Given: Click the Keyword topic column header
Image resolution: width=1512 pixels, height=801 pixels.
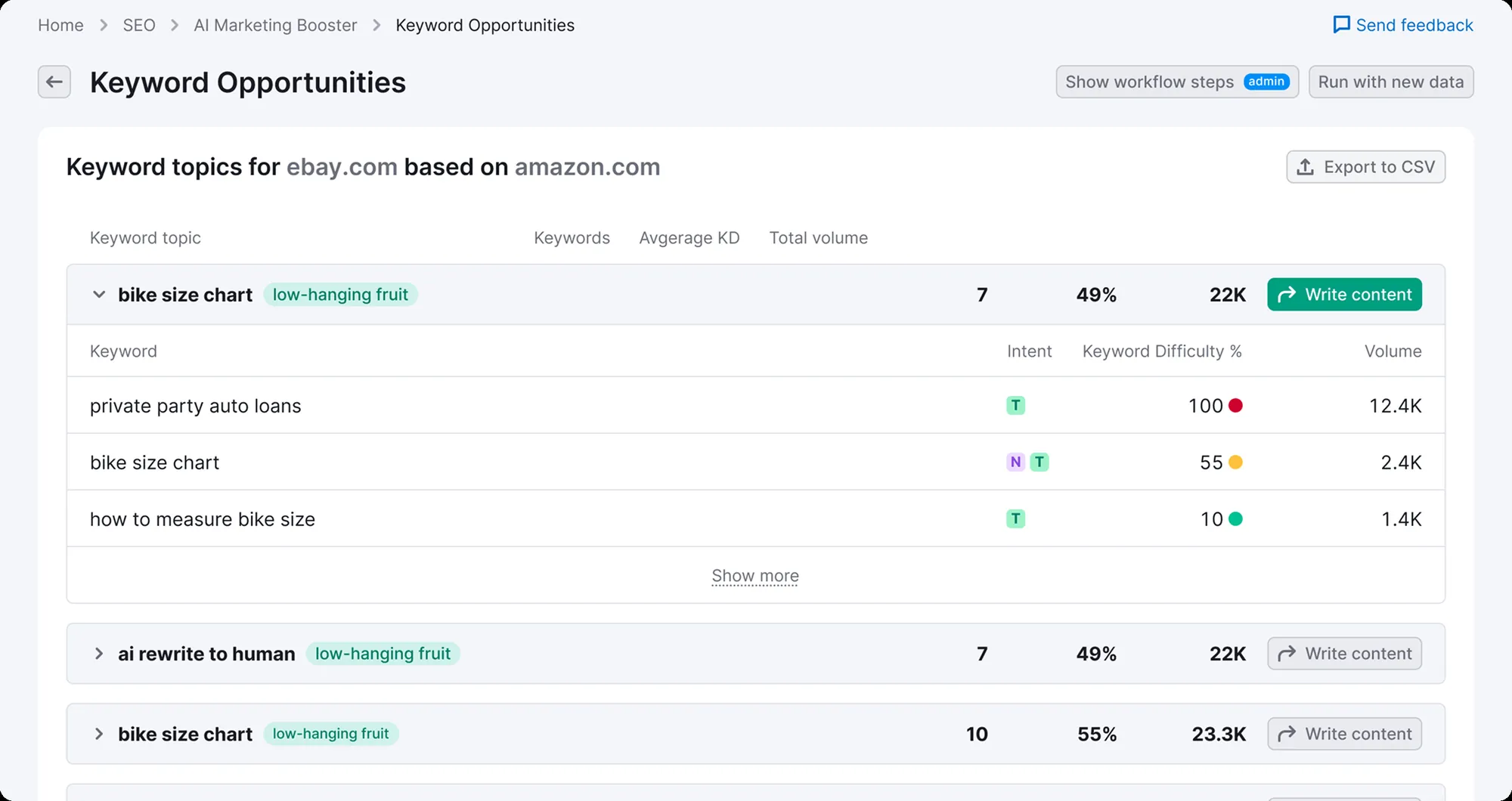Looking at the screenshot, I should pos(145,238).
